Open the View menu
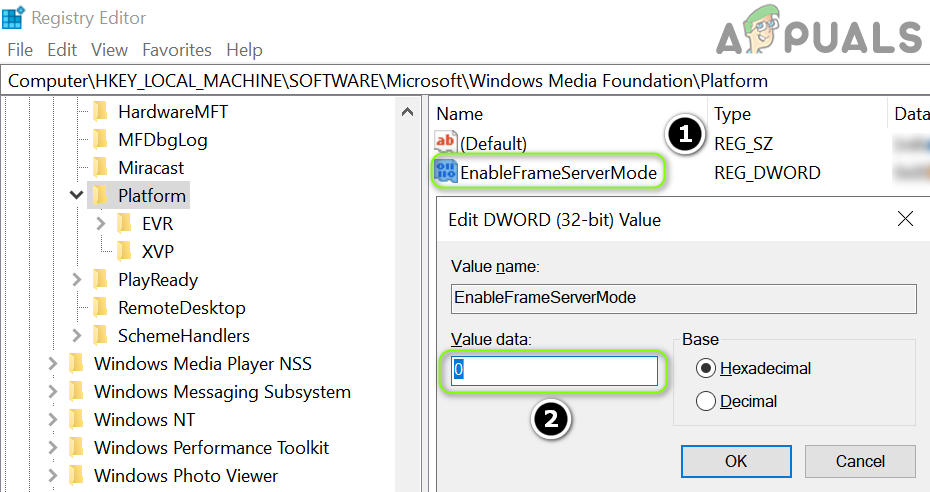This screenshot has height=492, width=930. [109, 50]
